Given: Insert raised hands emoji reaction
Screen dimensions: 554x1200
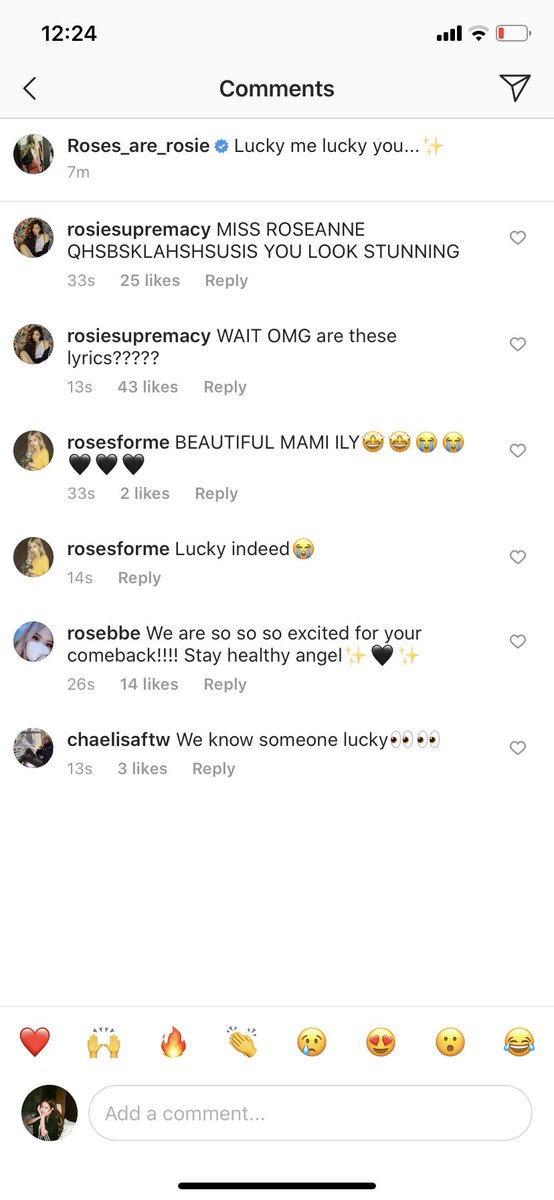Looking at the screenshot, I should click(x=103, y=1042).
